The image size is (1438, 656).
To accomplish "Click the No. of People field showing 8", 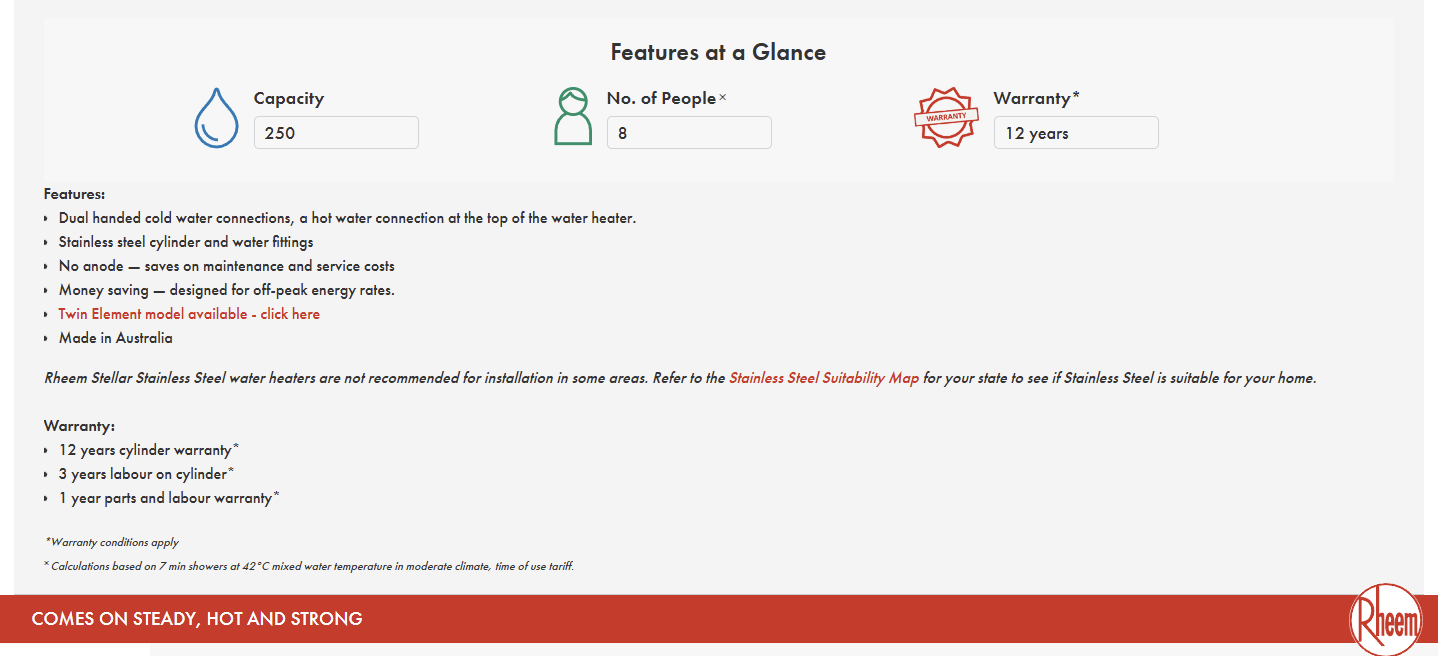I will click(x=689, y=133).
